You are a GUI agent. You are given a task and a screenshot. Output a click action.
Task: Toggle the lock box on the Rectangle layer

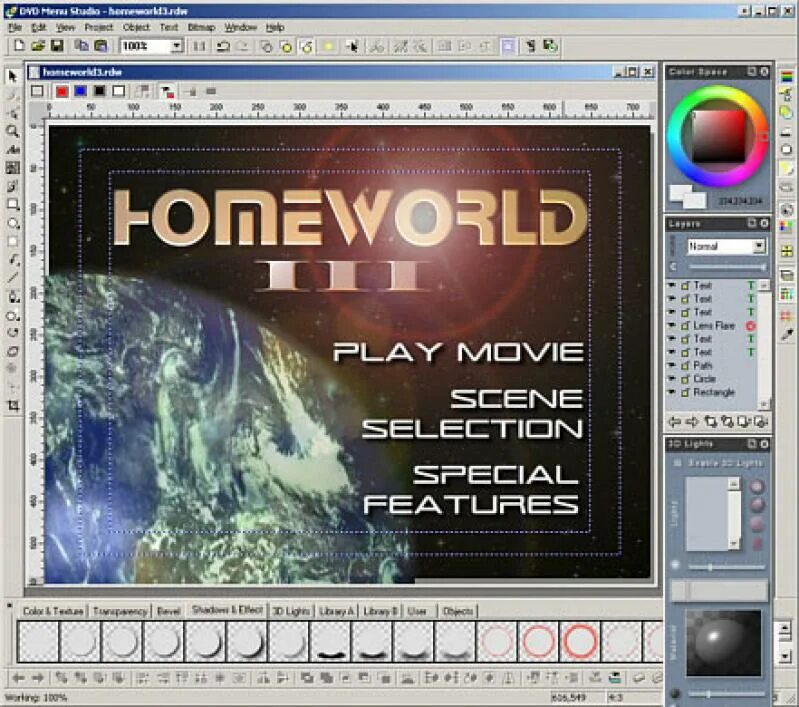(685, 392)
